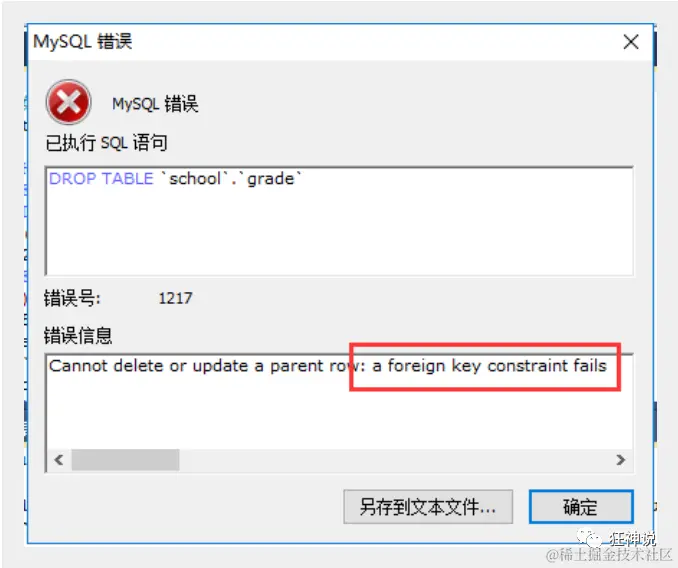Click the MySQL 错误 heading beside error icon

pyautogui.click(x=155, y=104)
